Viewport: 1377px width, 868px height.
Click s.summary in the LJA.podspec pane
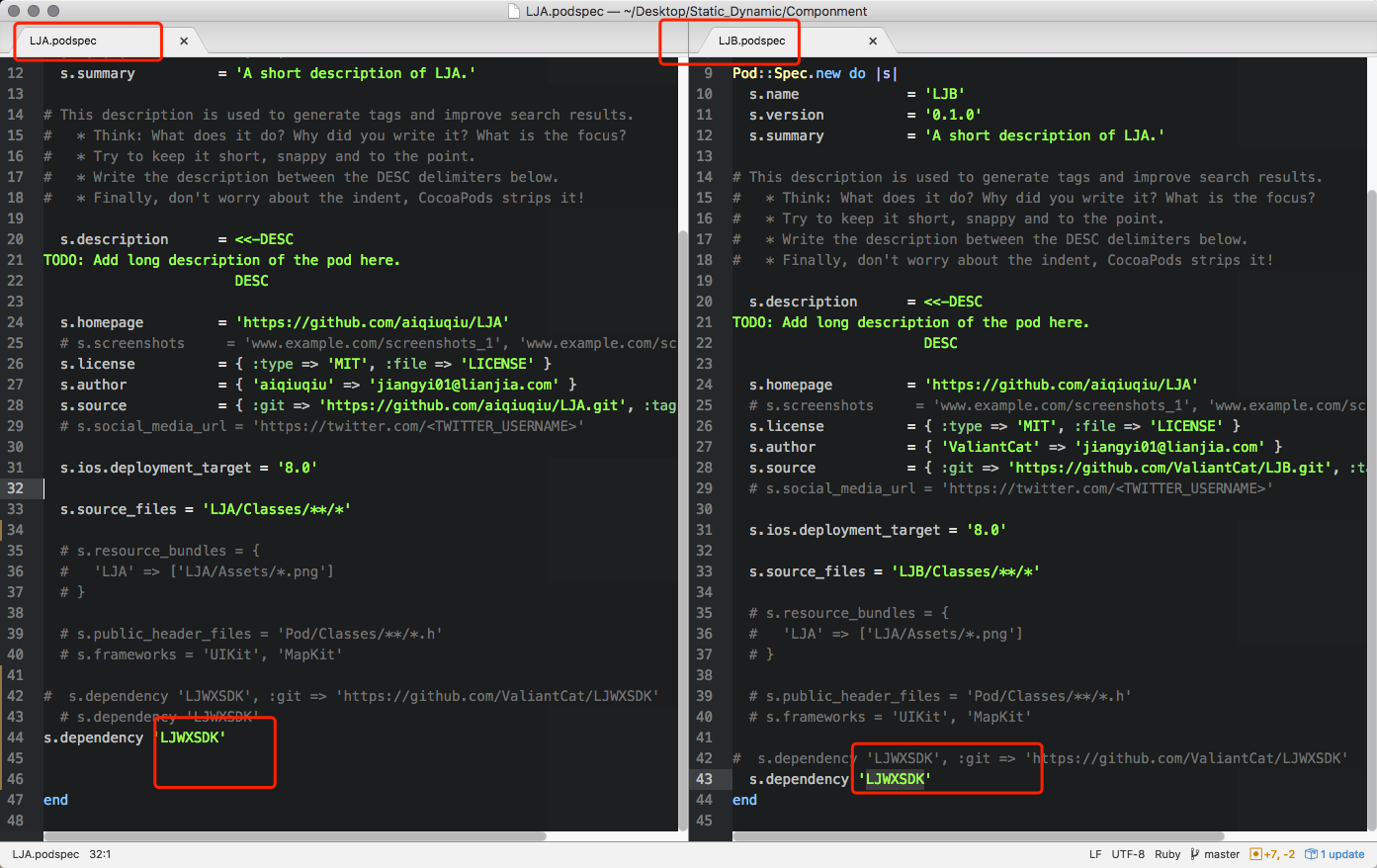tap(98, 73)
